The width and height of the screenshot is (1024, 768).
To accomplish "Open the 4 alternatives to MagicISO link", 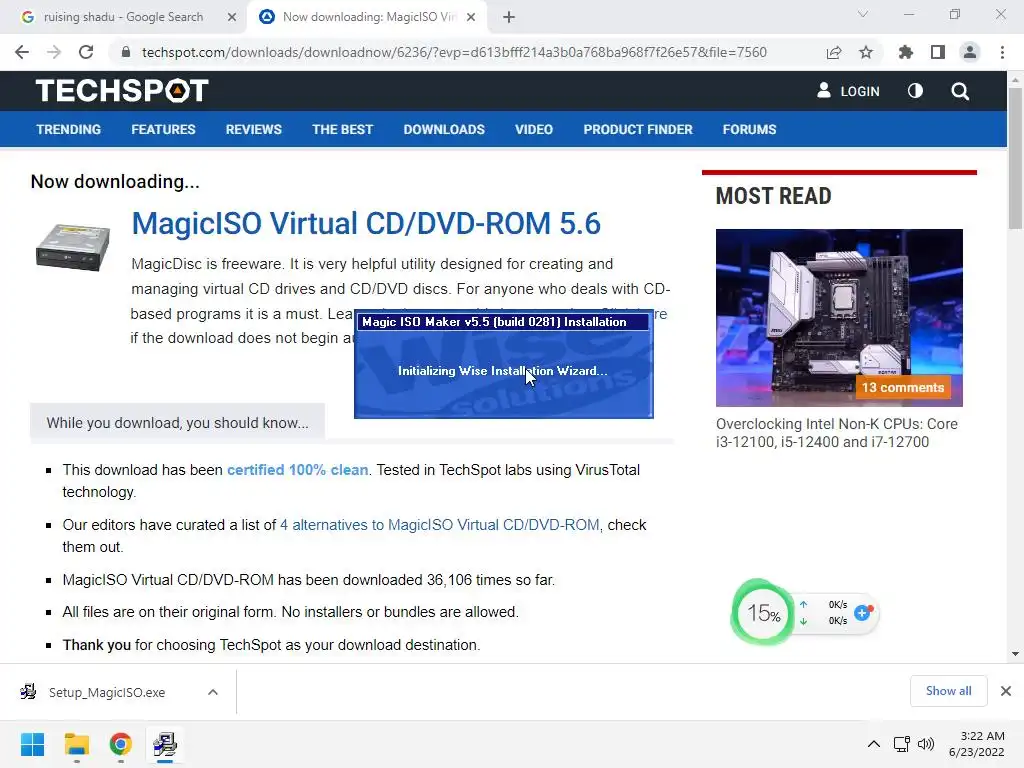I will (439, 525).
